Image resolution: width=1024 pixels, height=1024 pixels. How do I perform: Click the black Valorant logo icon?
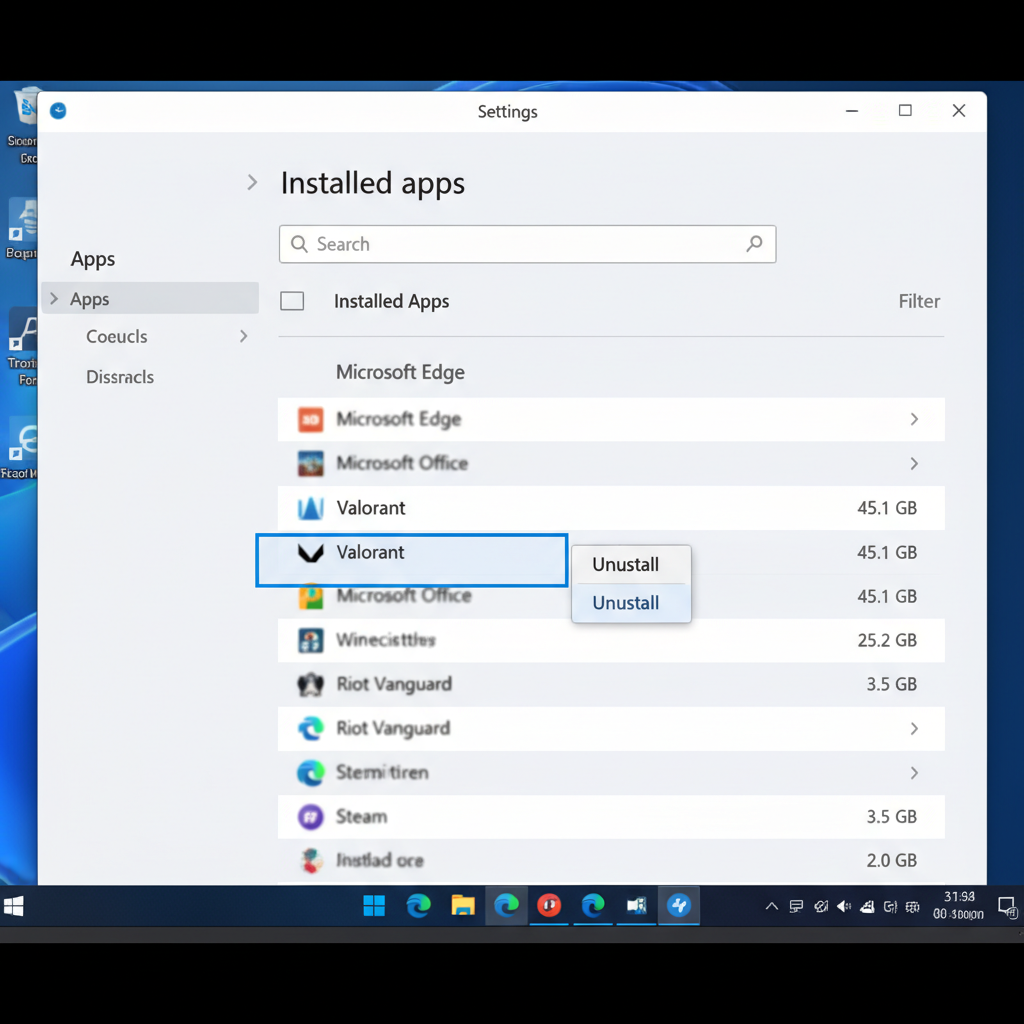click(311, 553)
